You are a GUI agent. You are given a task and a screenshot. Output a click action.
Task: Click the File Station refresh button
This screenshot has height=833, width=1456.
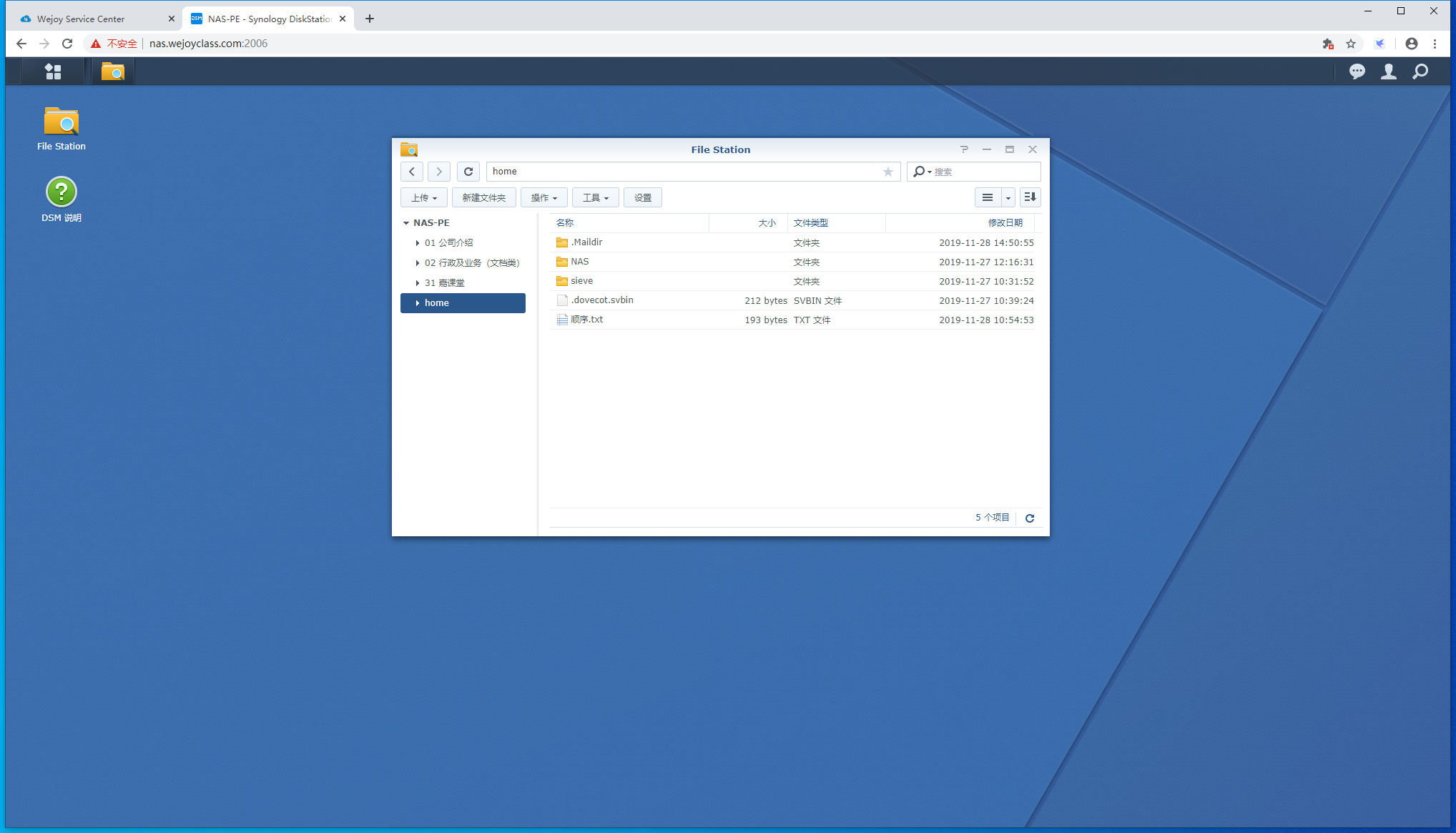pyautogui.click(x=468, y=172)
